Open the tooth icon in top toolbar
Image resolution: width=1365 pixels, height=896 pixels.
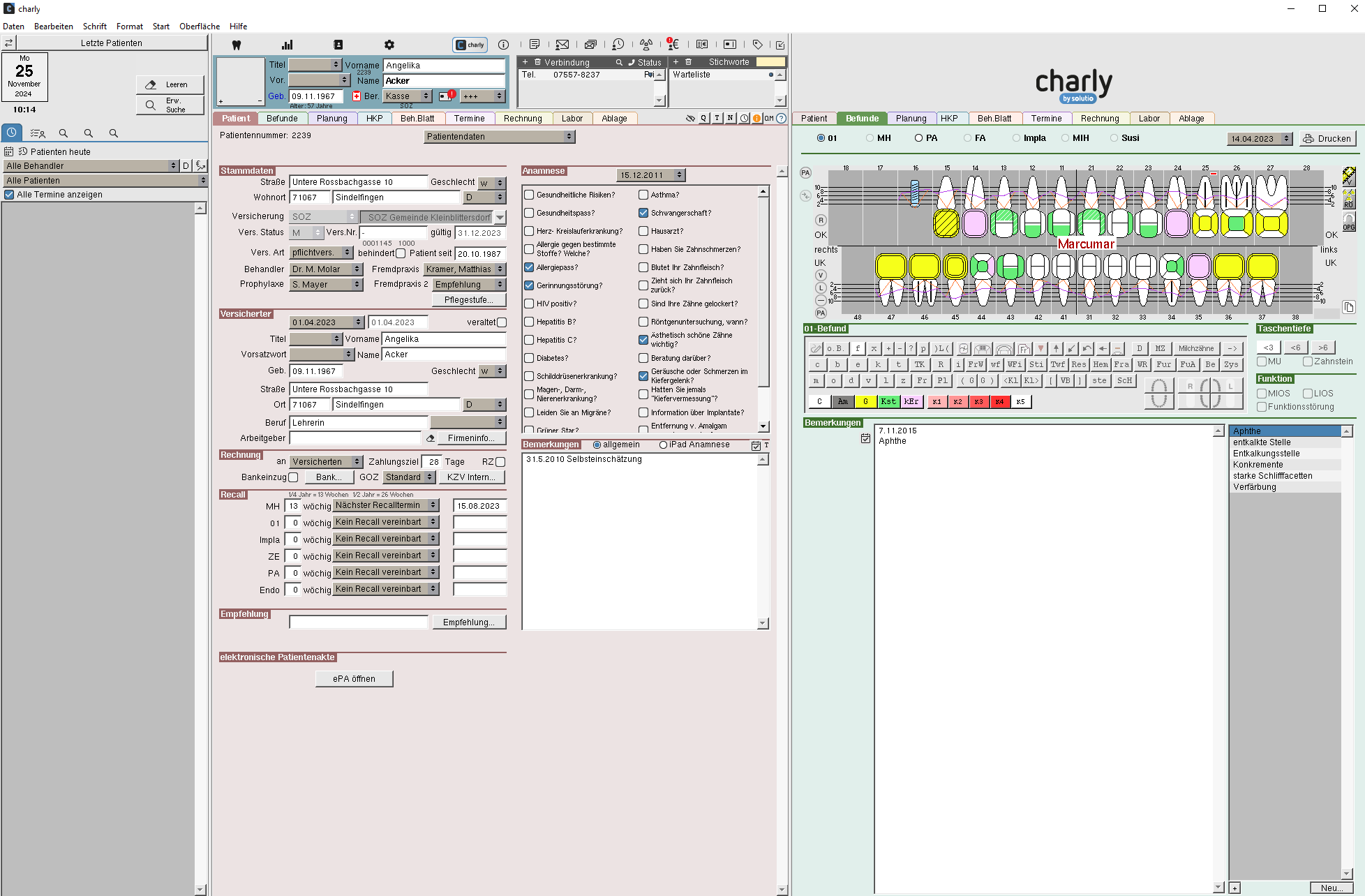[237, 45]
